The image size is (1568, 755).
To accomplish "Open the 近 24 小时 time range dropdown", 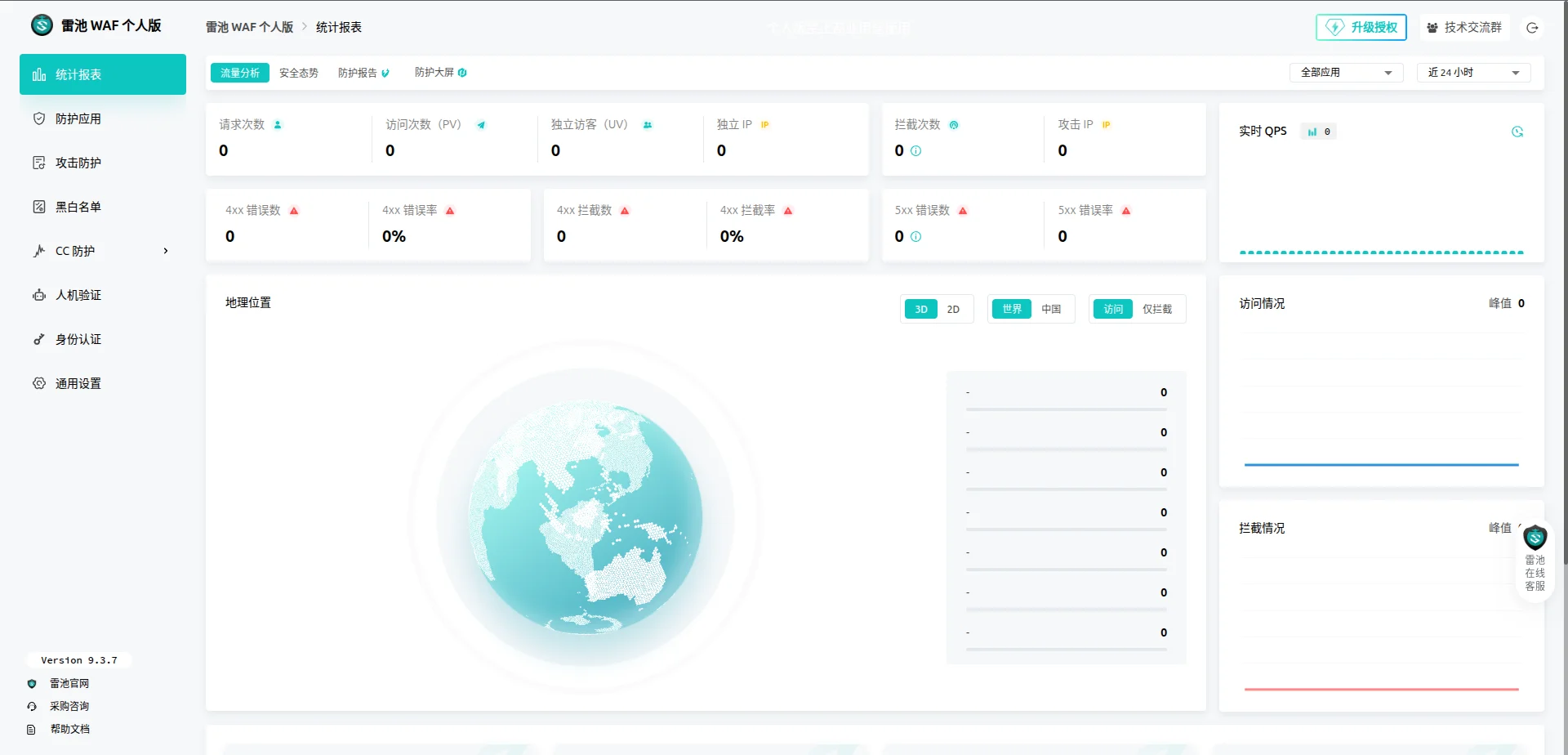I will point(1473,73).
